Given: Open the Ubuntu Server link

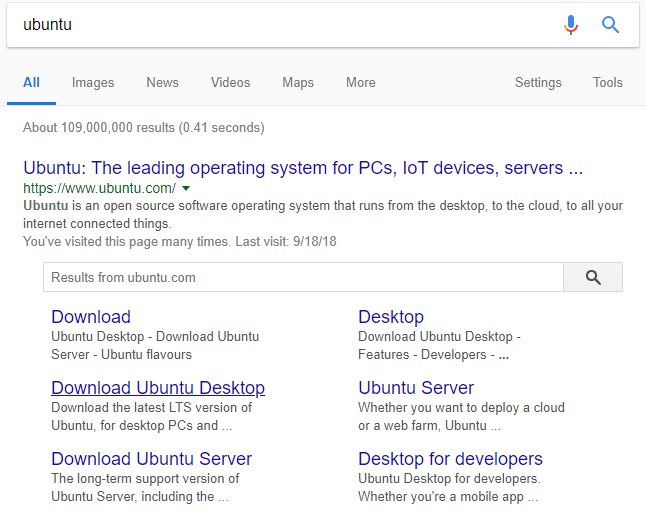Looking at the screenshot, I should (416, 388).
